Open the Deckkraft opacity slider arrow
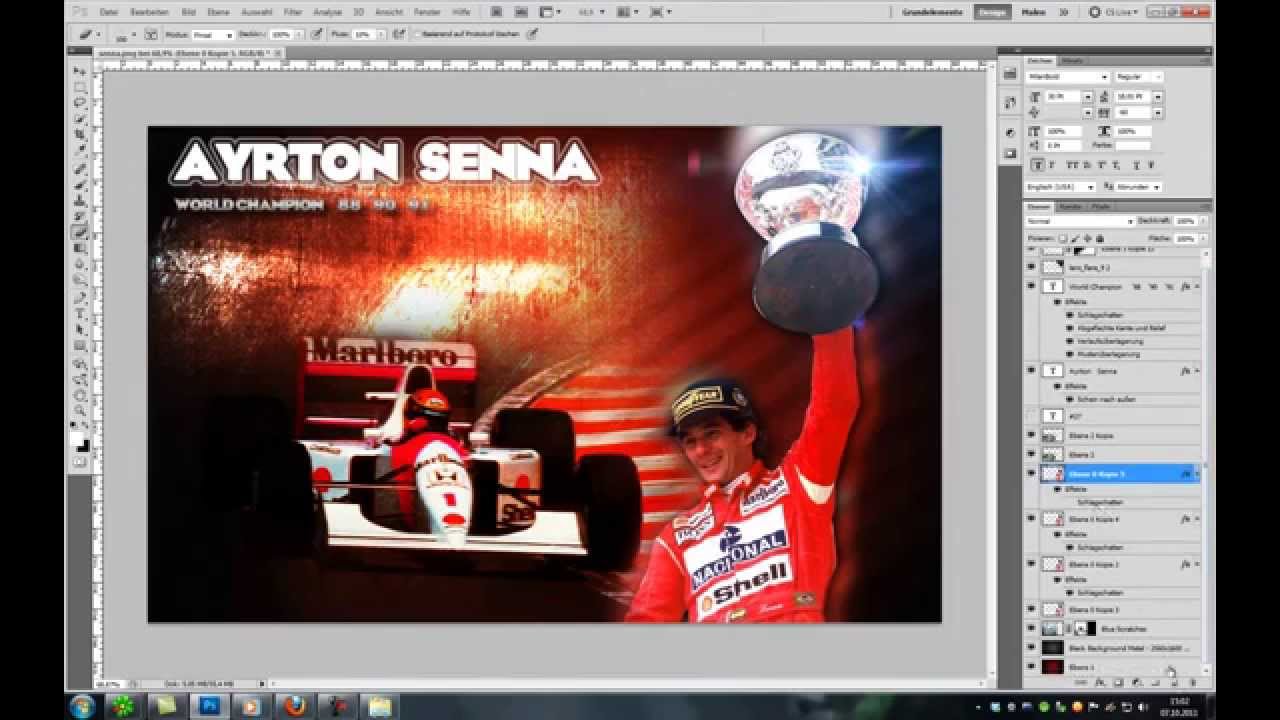Viewport: 1280px width, 720px height. (300, 35)
